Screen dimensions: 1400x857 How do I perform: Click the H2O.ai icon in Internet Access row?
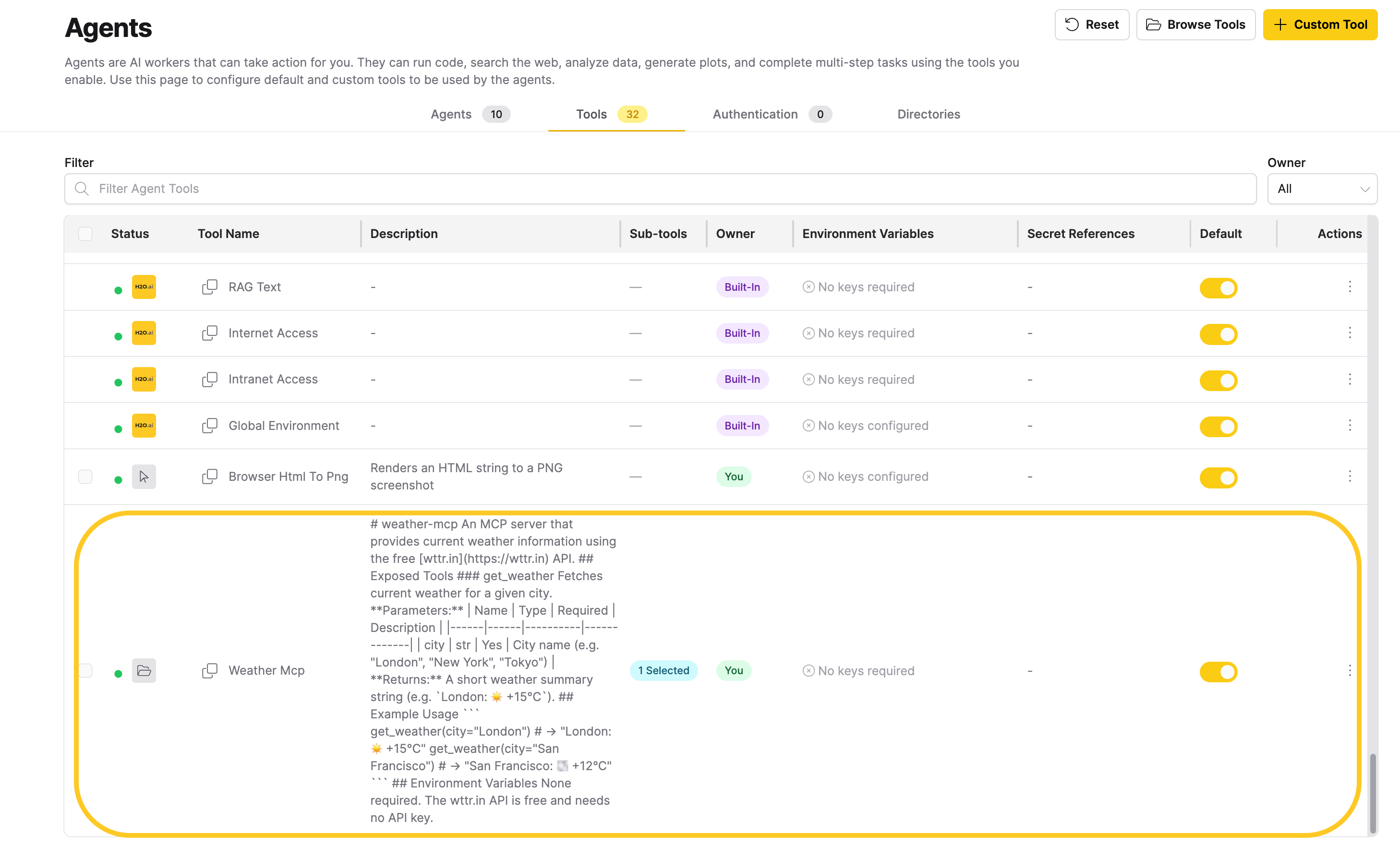tap(144, 333)
